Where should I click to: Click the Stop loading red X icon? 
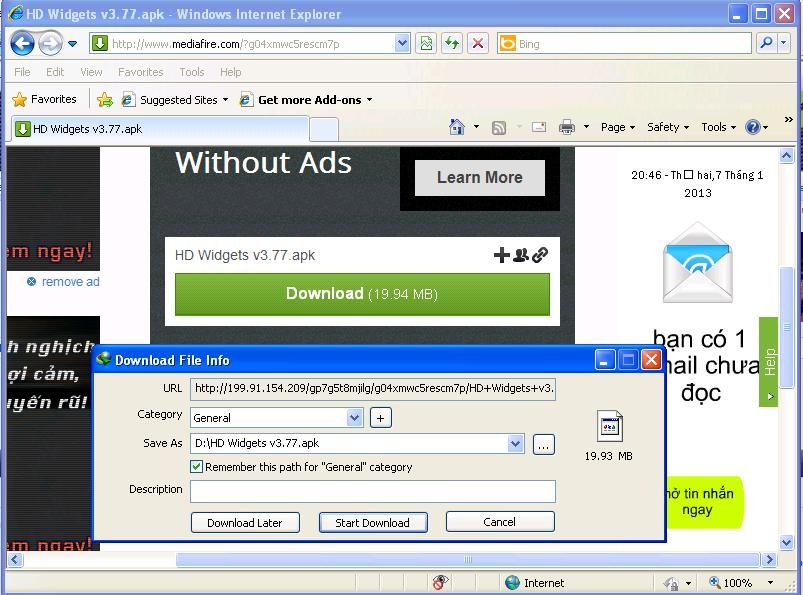coord(478,43)
